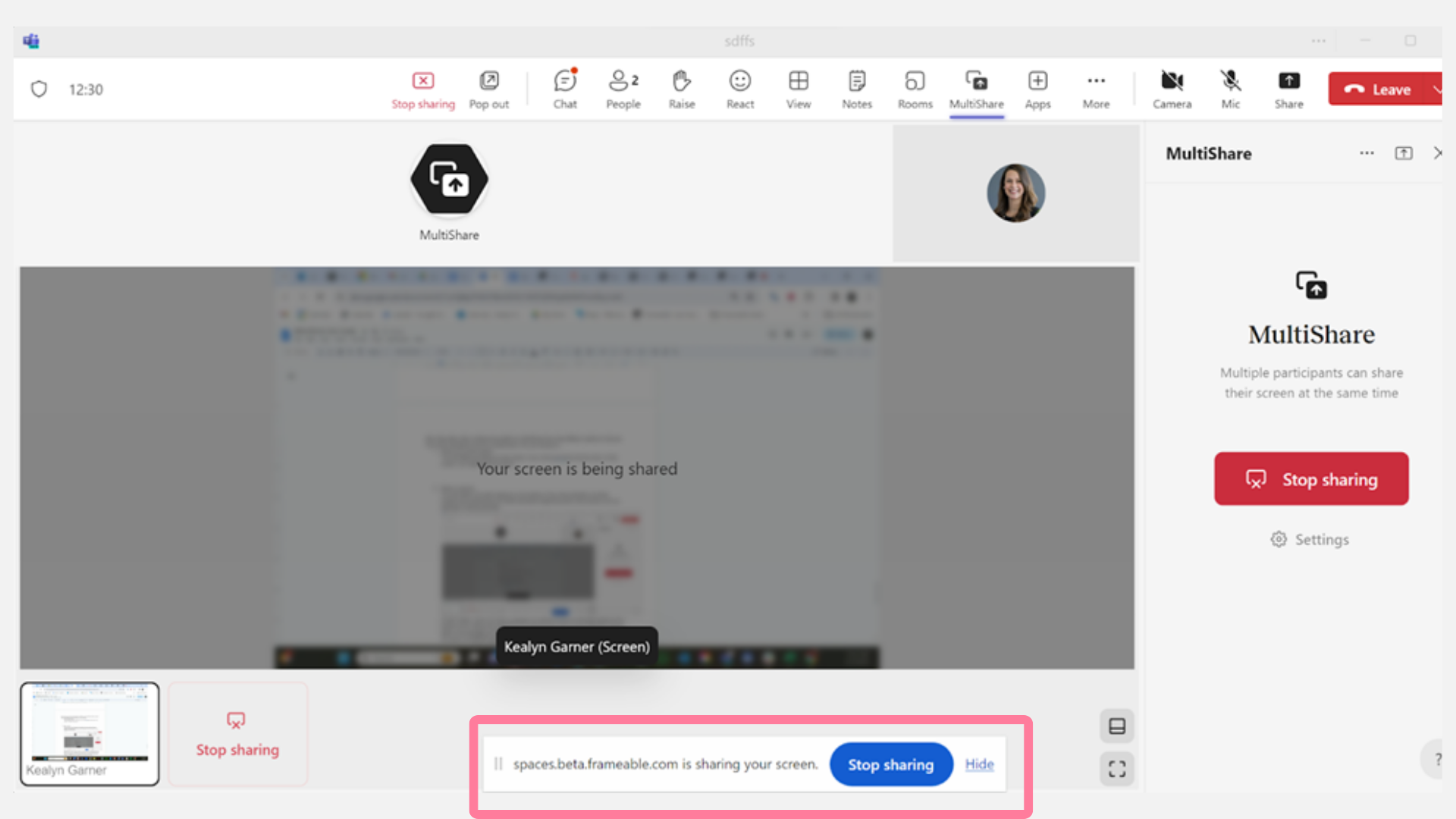Open the More actions menu
This screenshot has height=819, width=1456.
coord(1096,89)
